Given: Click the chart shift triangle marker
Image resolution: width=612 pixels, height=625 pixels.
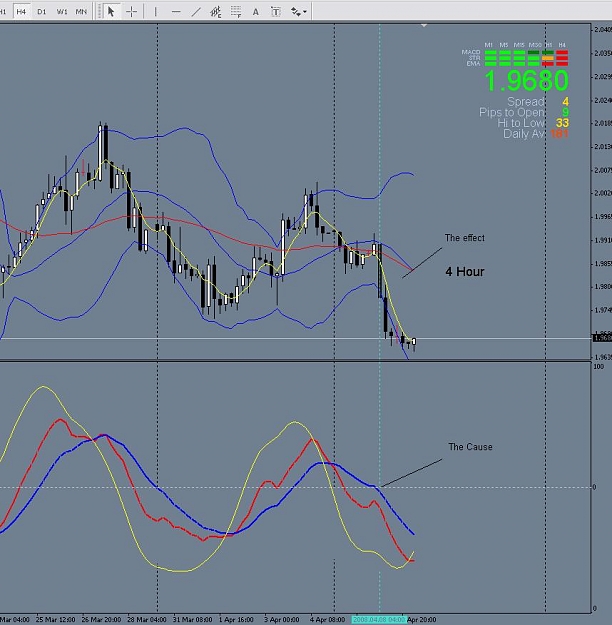Looking at the screenshot, I should click(424, 26).
